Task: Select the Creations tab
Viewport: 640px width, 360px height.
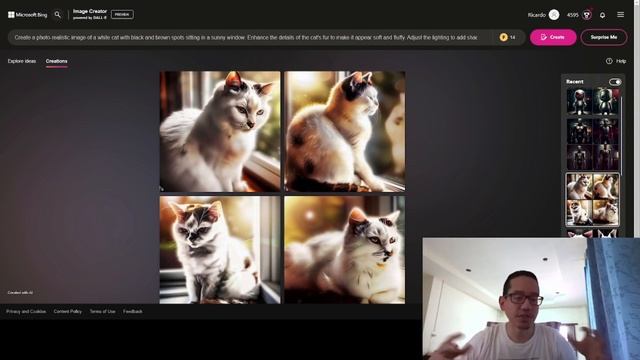Action: click(56, 61)
